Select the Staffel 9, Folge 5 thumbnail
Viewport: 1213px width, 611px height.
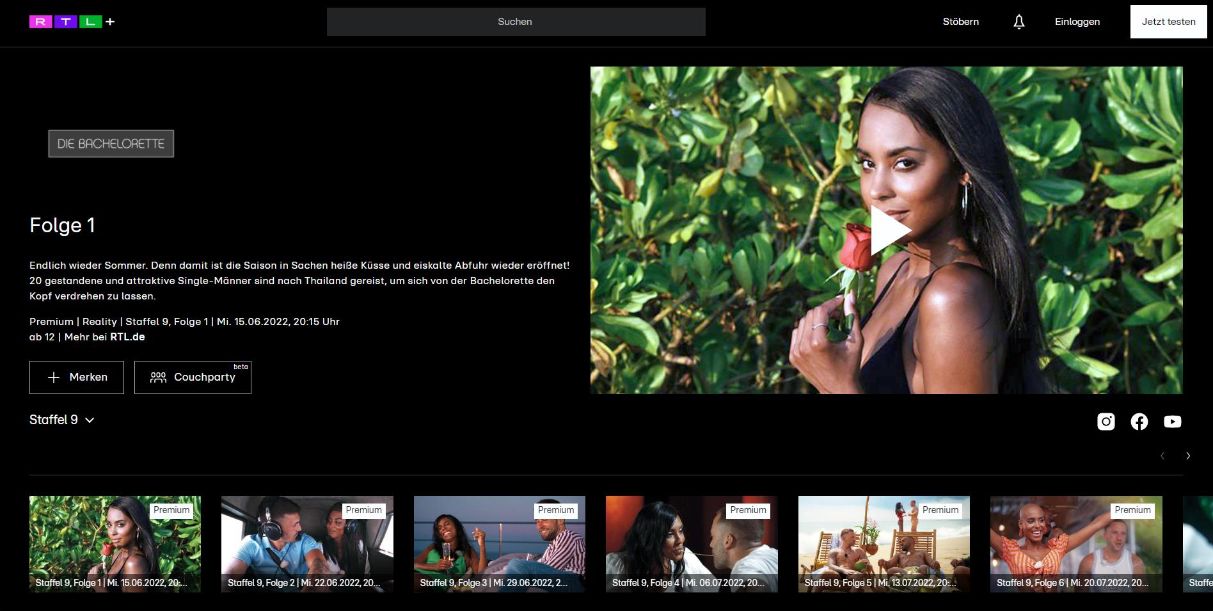coord(884,544)
